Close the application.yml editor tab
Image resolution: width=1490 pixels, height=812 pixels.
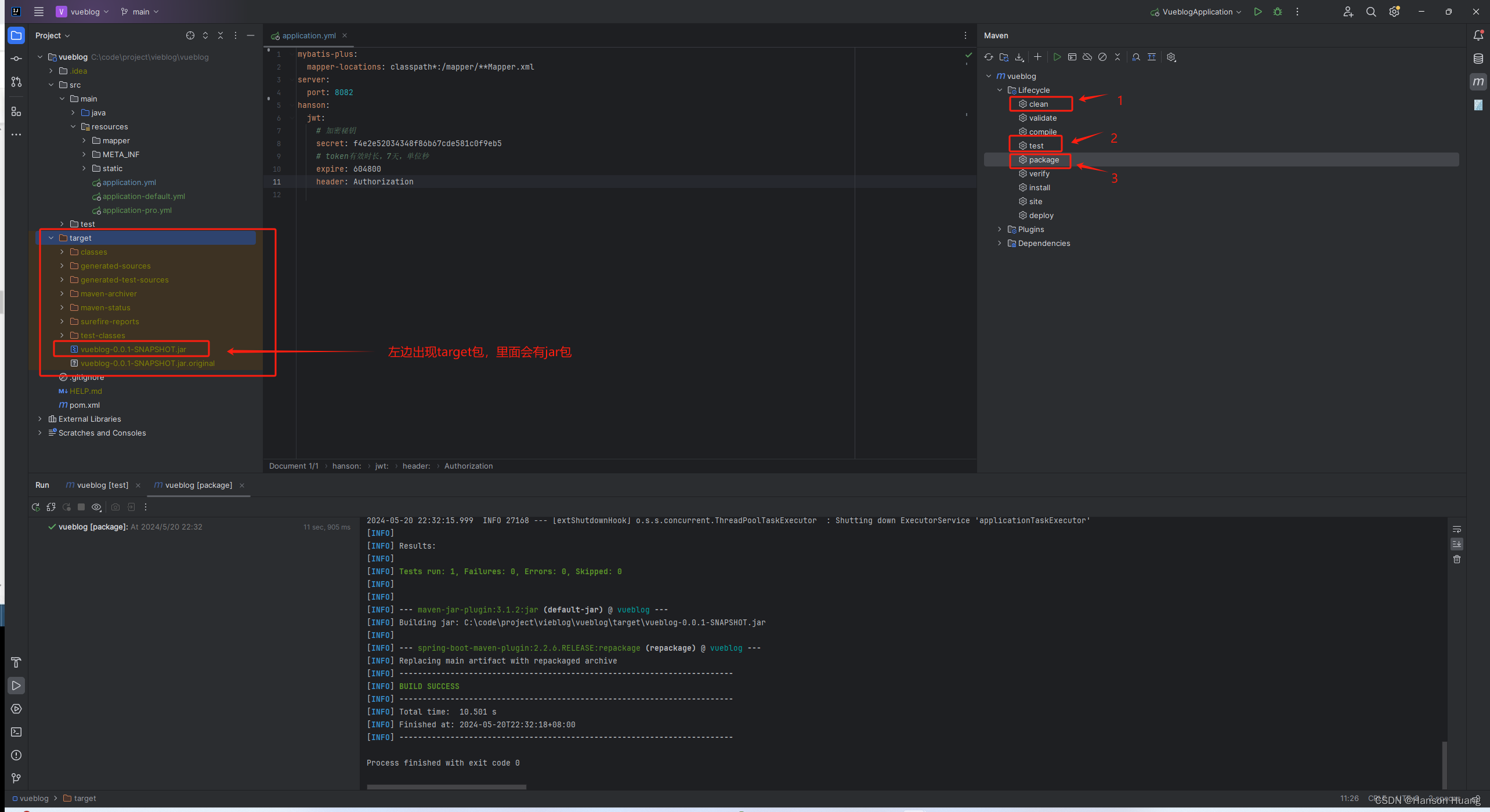(x=345, y=35)
